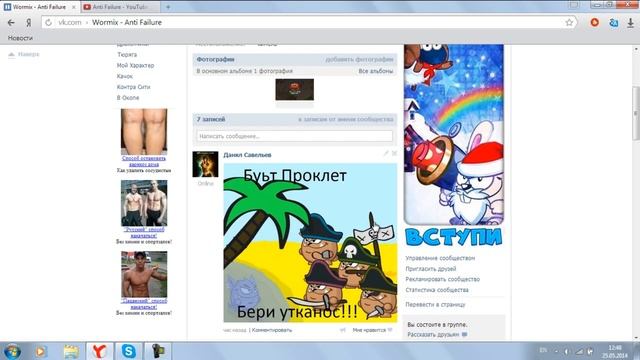Open Данил Савельев profile name
640x360 pixels.
click(x=247, y=155)
